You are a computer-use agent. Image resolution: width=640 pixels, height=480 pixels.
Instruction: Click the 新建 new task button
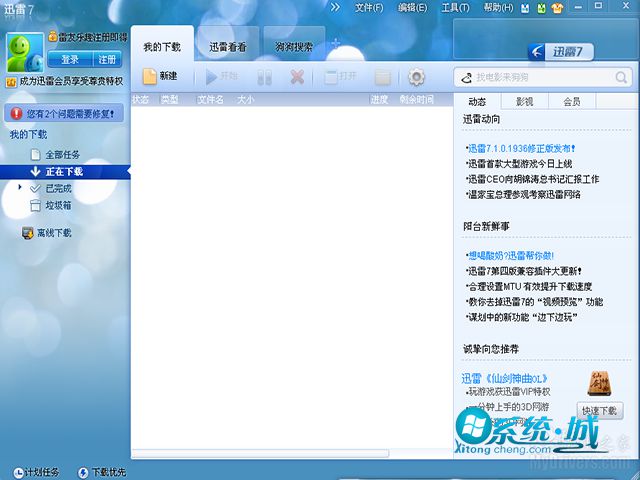(160, 76)
